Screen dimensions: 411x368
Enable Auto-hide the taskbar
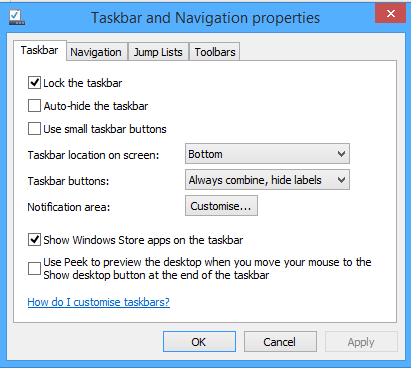pyautogui.click(x=34, y=106)
